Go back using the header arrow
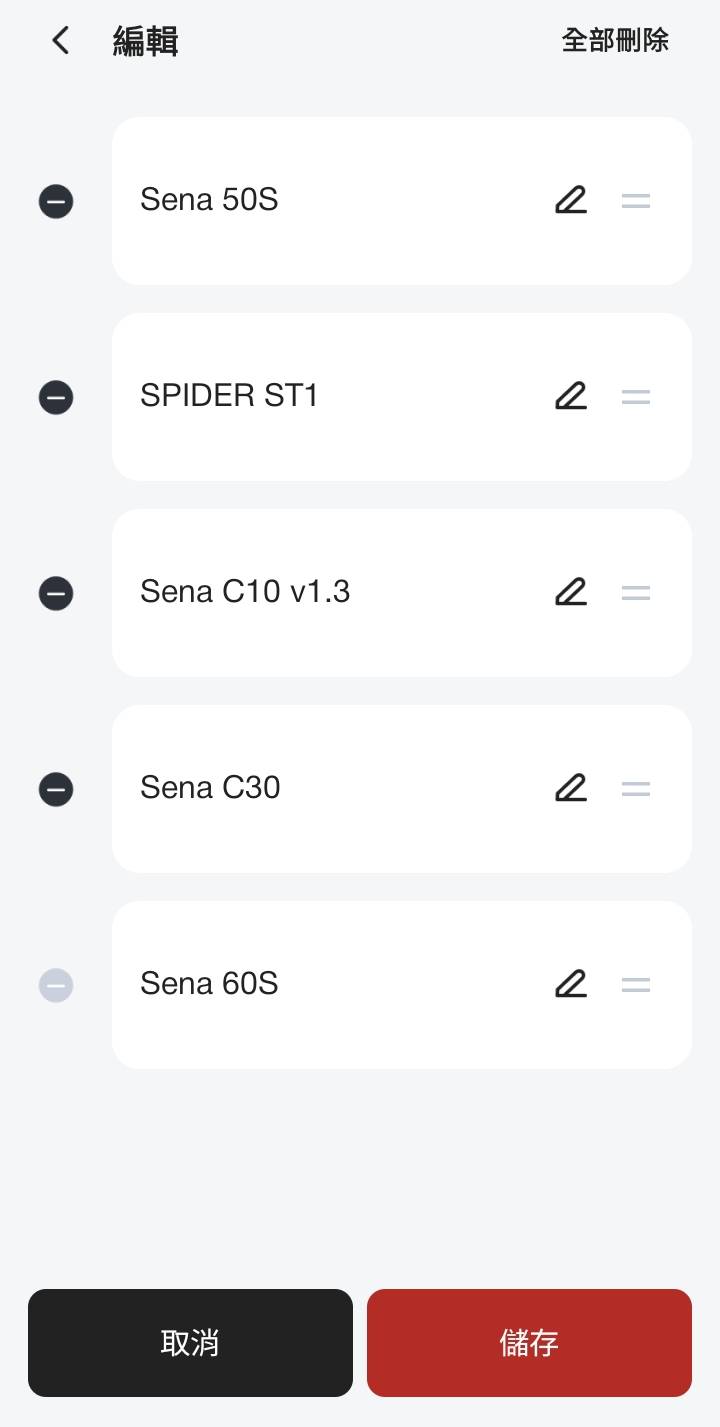 click(61, 41)
